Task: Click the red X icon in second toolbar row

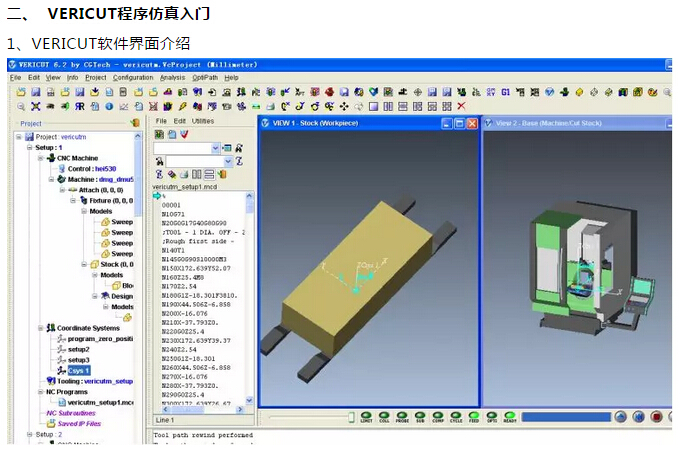Action: 461,106
